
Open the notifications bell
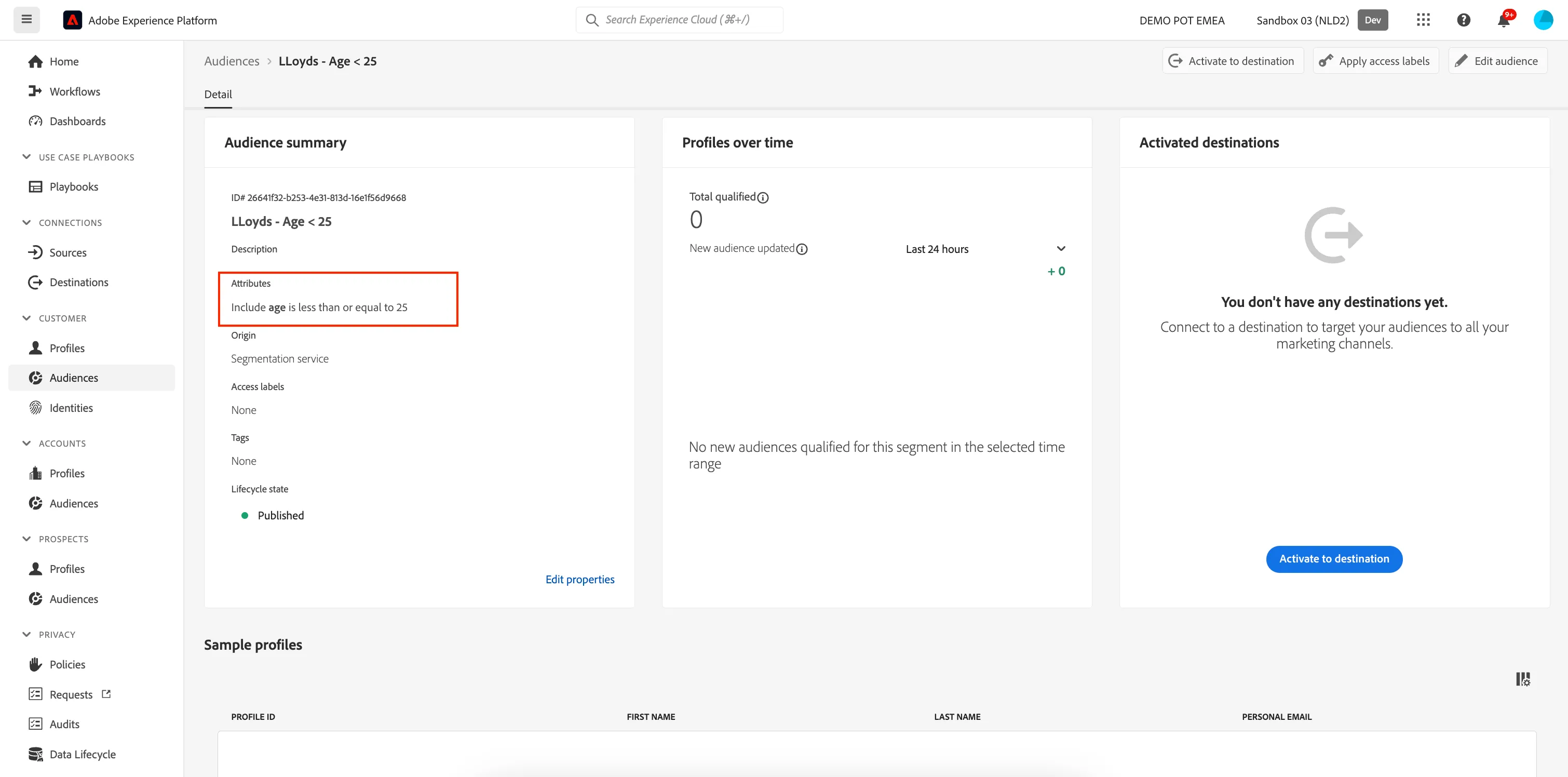[x=1504, y=20]
